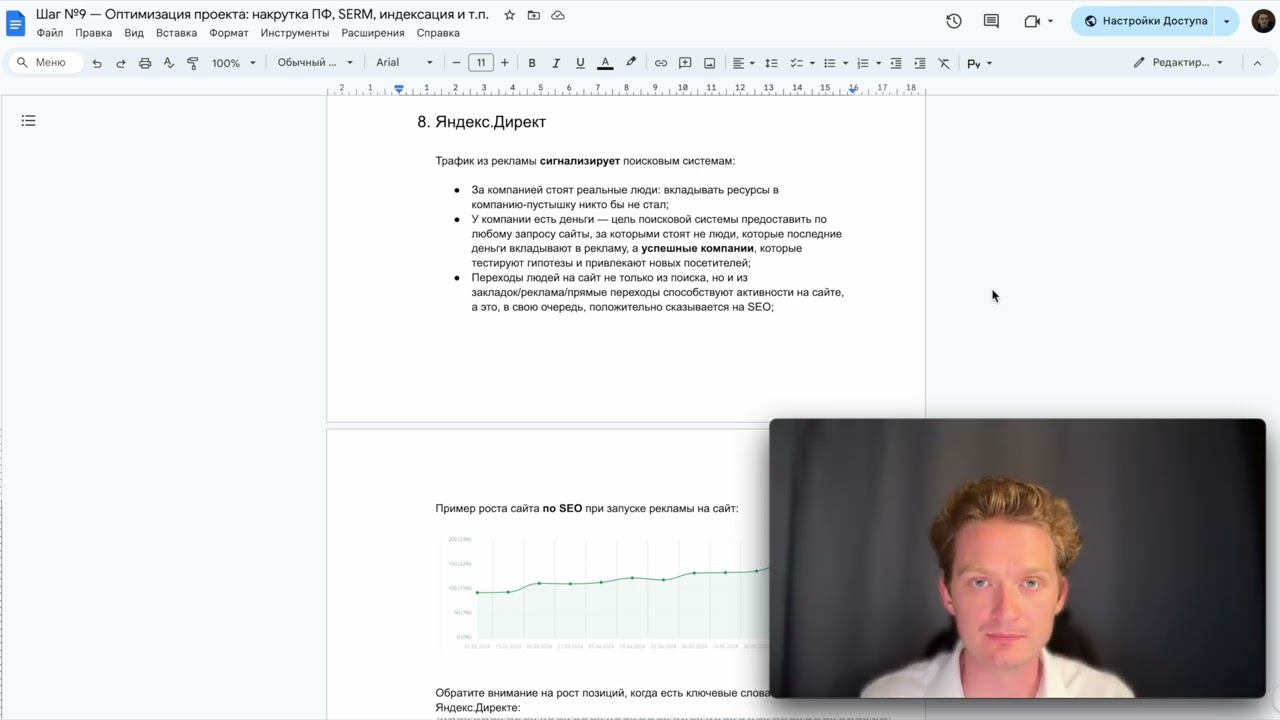This screenshot has width=1280, height=720.
Task: Open the zoom level dropdown at 100%
Action: (x=234, y=63)
